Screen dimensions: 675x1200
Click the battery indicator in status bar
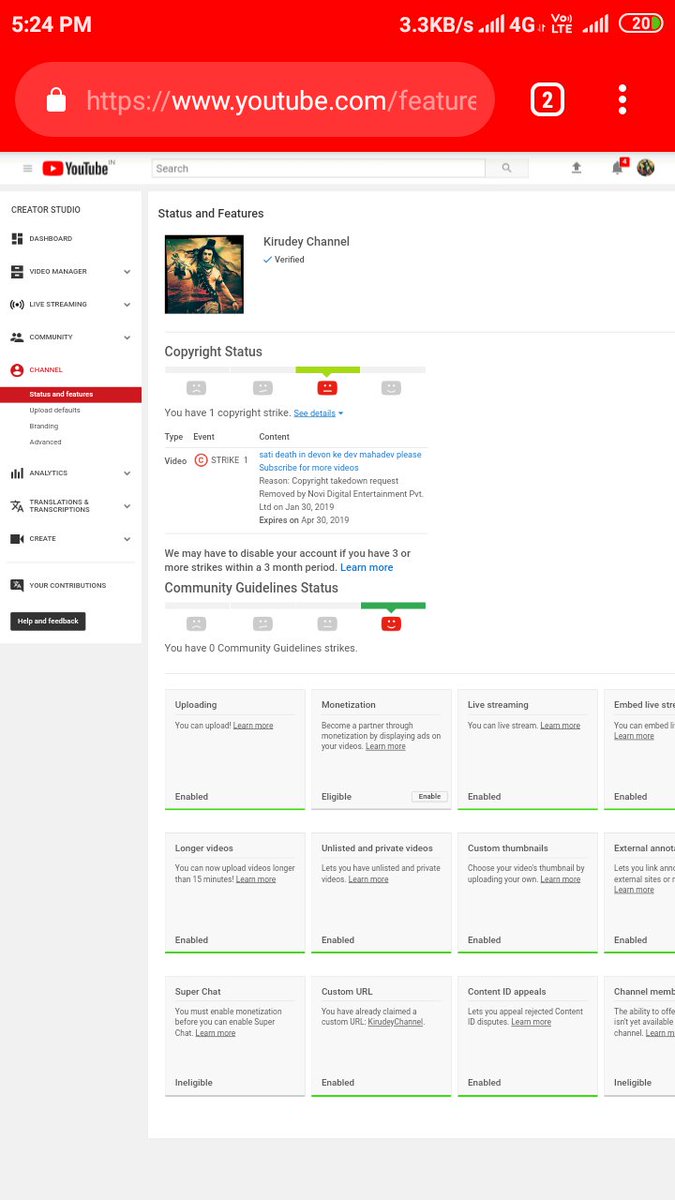point(640,23)
